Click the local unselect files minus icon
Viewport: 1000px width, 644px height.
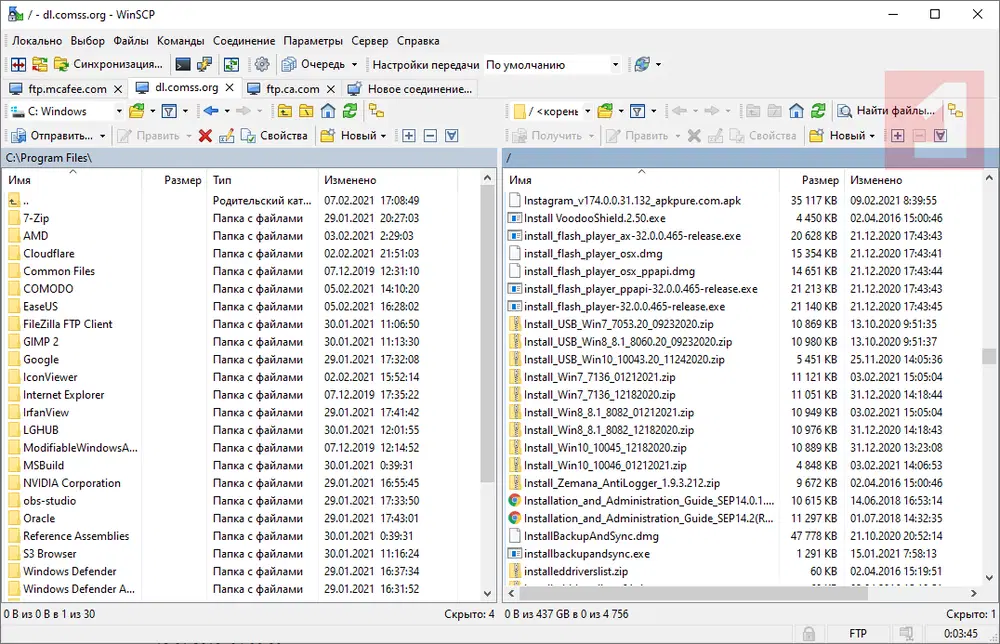pos(430,135)
